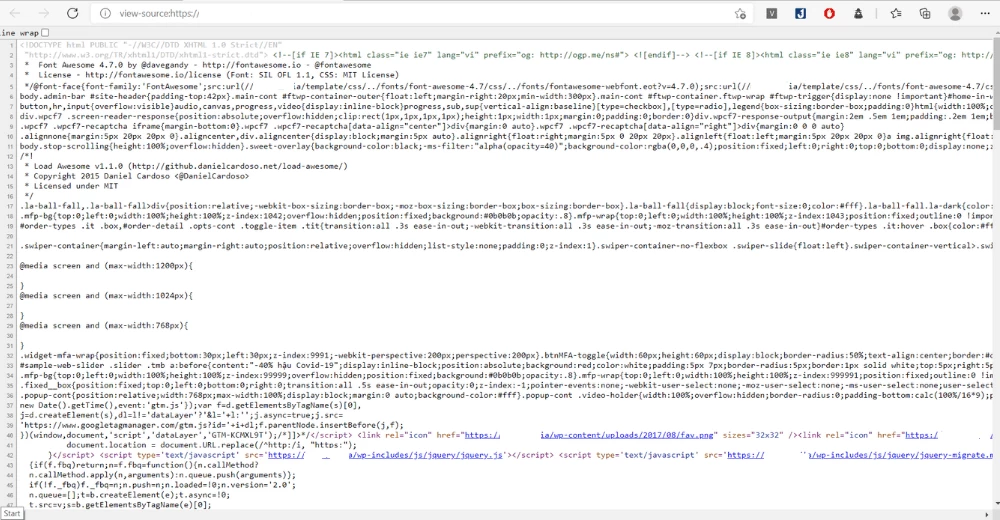Screen dimensions: 1000x520
Task: Click the div.wpcf7 .screen-reader-response line
Action: 506,116
